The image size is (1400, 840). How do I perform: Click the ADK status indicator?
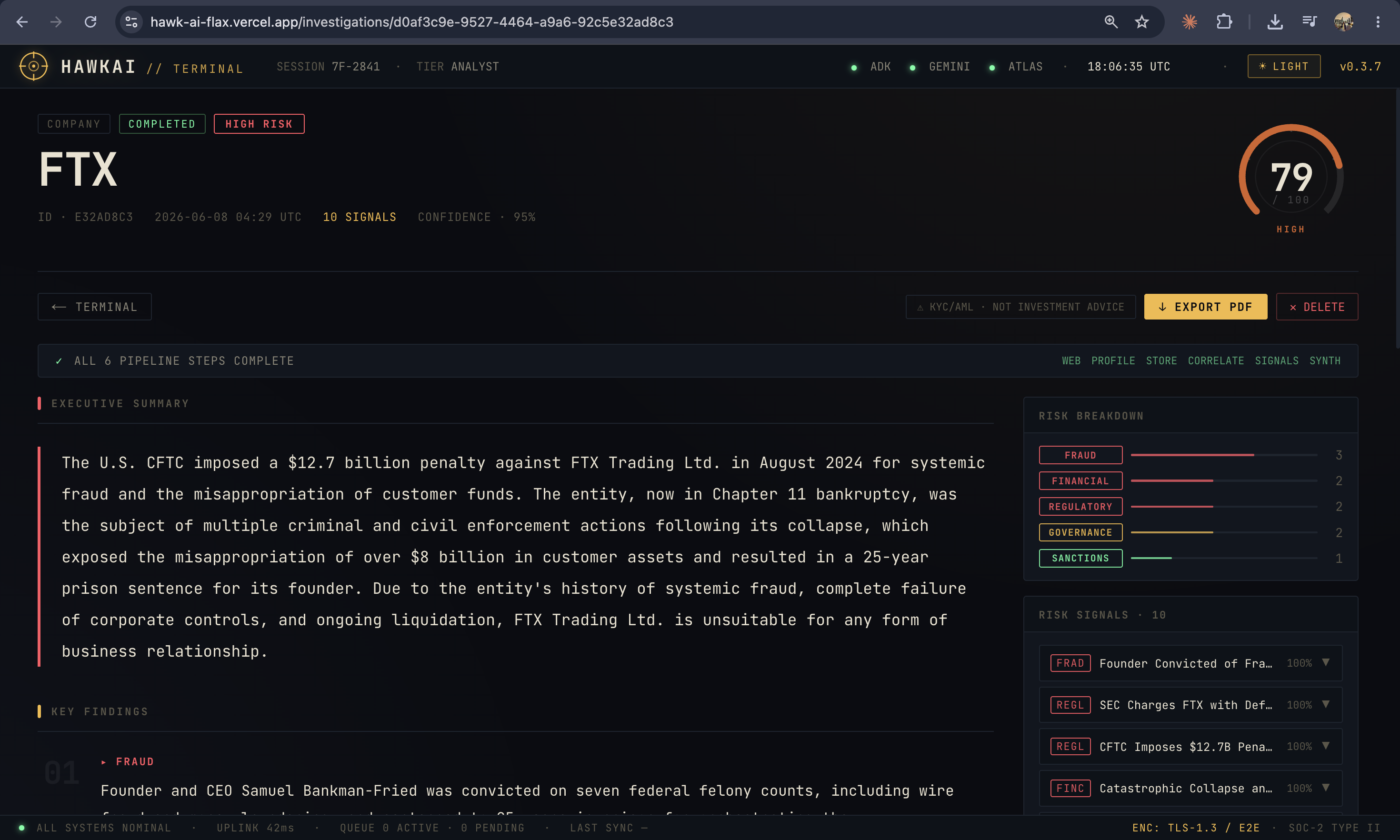pyautogui.click(x=871, y=67)
